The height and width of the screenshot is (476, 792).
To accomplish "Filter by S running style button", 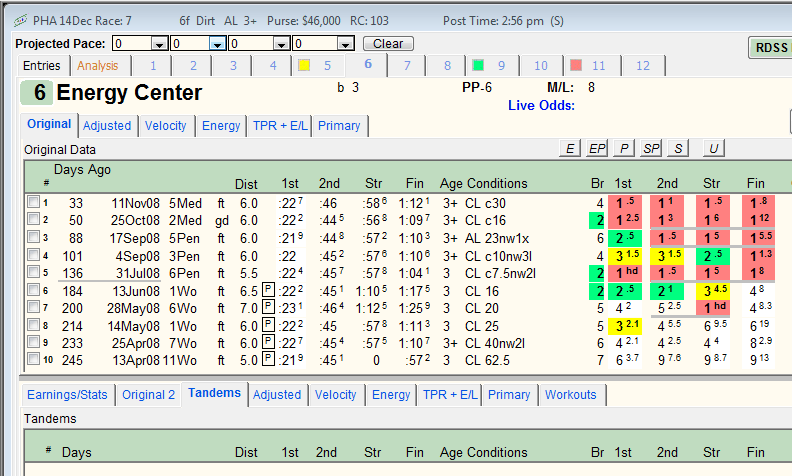I will click(678, 149).
